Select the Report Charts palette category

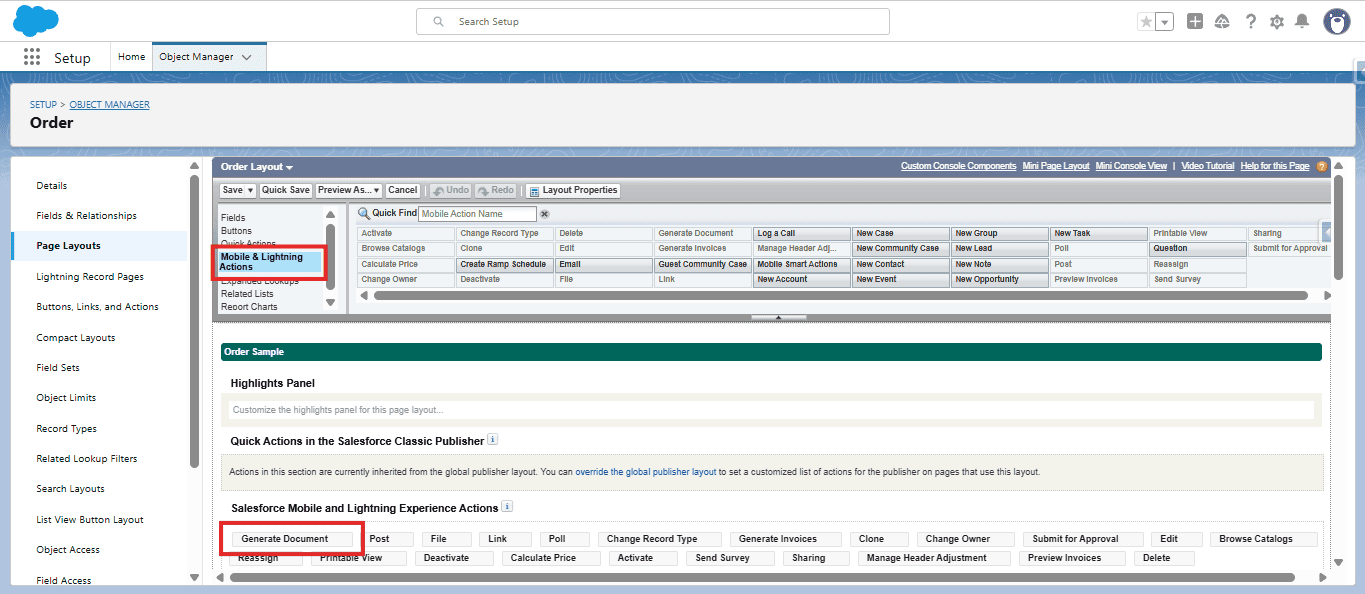[249, 307]
